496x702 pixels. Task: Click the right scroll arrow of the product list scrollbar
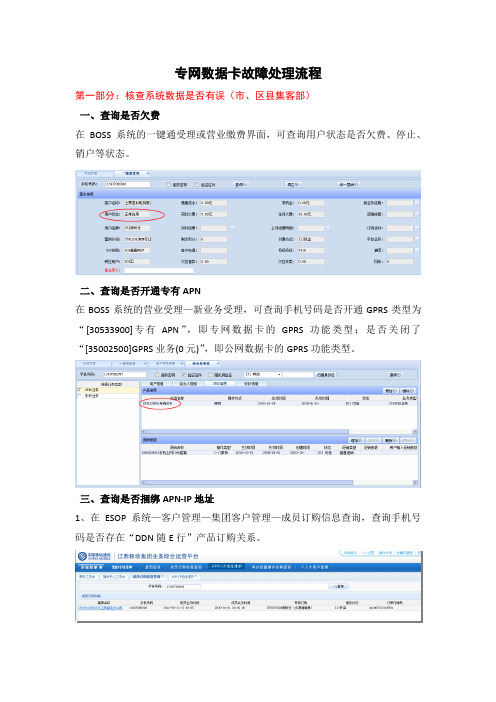[415, 432]
